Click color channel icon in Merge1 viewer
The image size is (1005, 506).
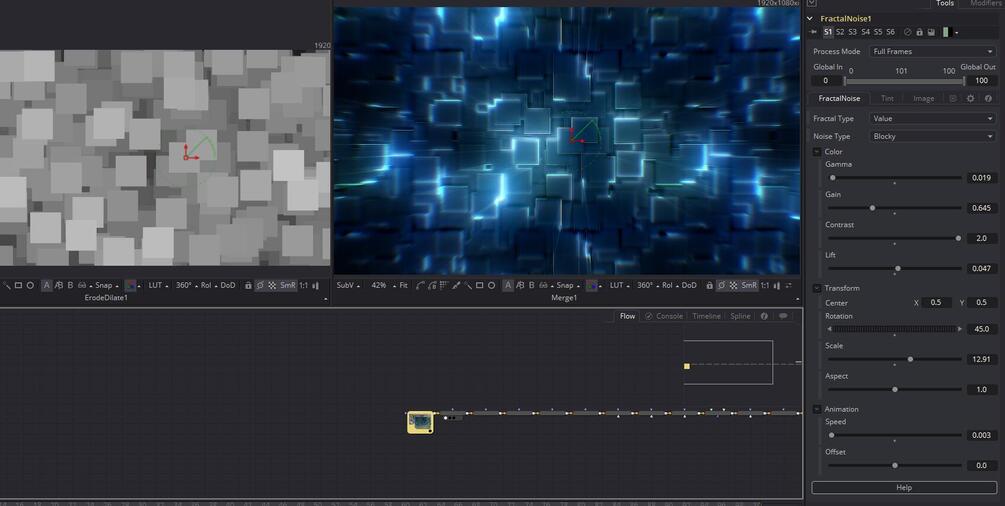tap(592, 285)
